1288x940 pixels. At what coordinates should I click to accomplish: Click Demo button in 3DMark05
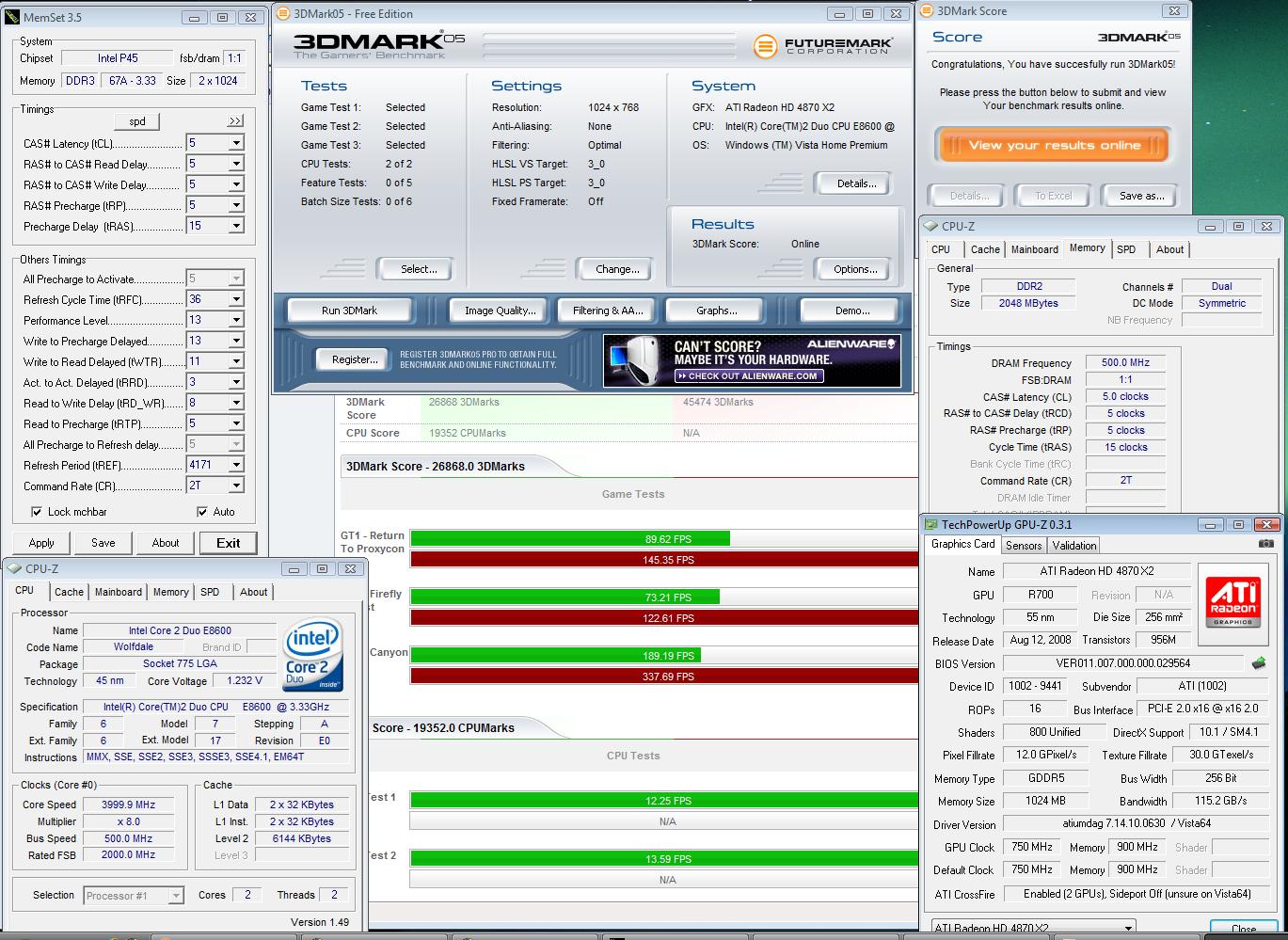tap(851, 311)
